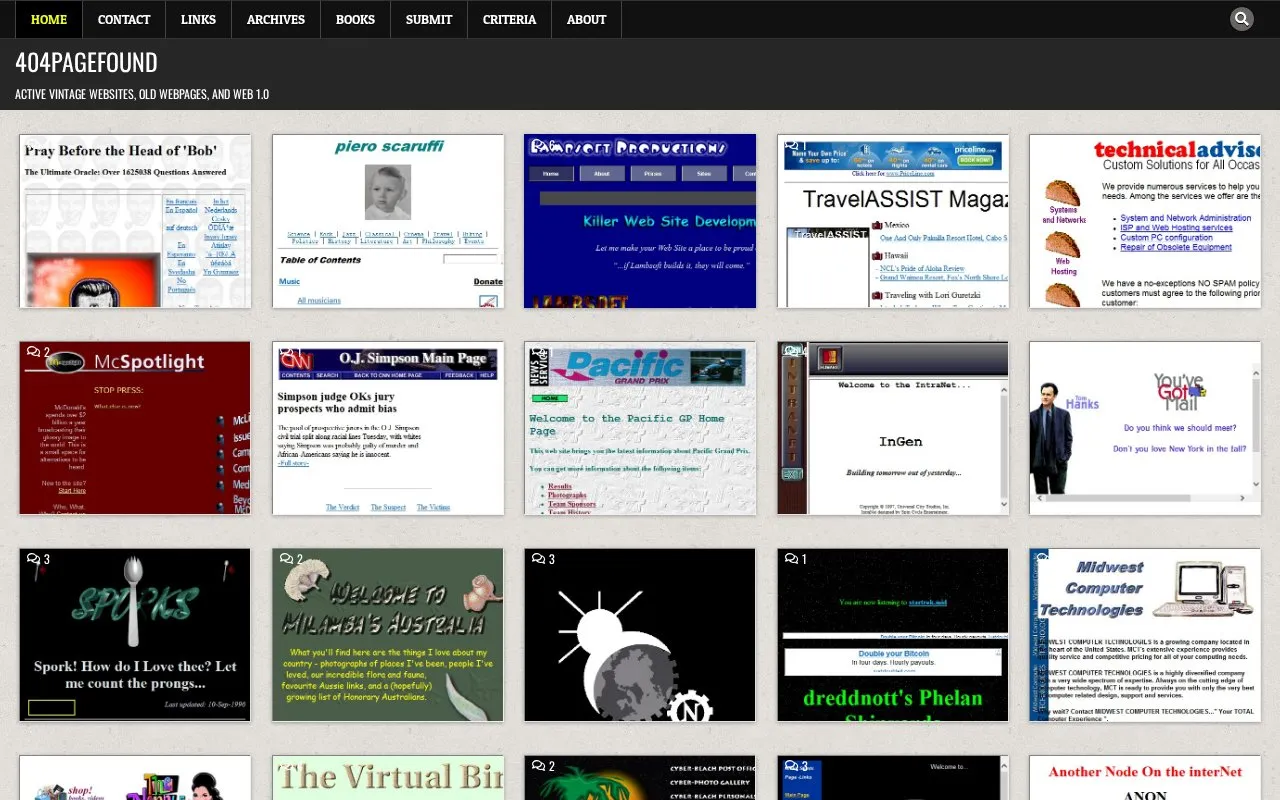Open the Pray Before the Head of 'Bob' thumbnail
This screenshot has height=800, width=1280.
click(x=135, y=221)
